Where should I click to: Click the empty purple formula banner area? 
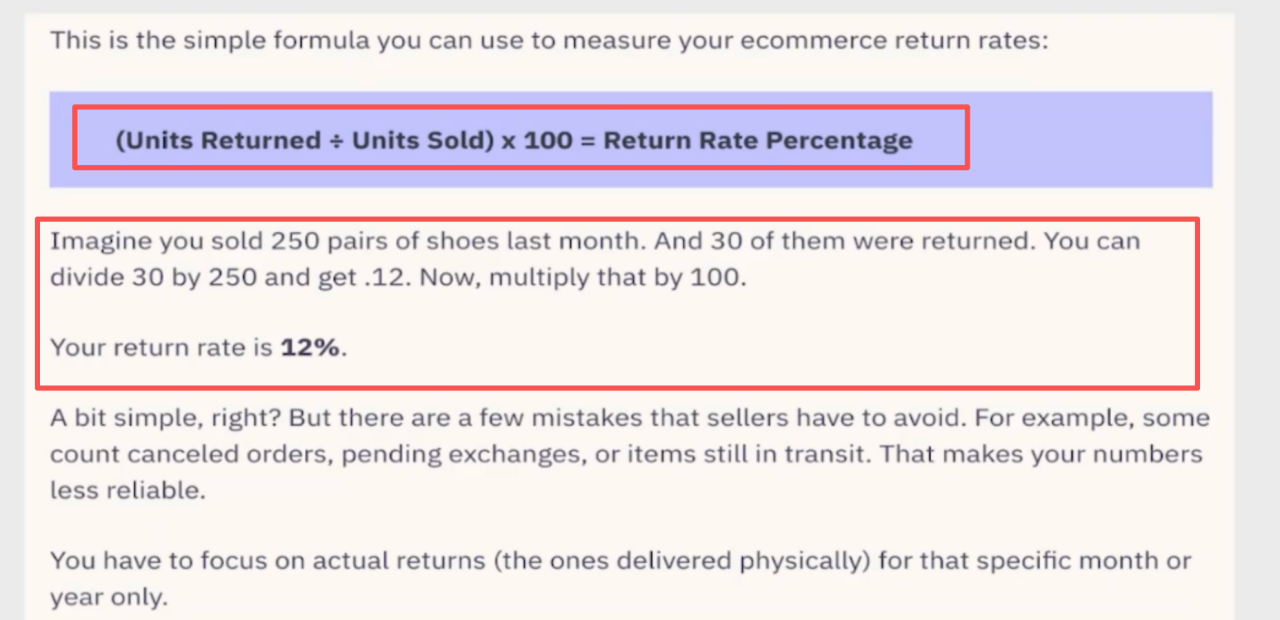point(1090,140)
